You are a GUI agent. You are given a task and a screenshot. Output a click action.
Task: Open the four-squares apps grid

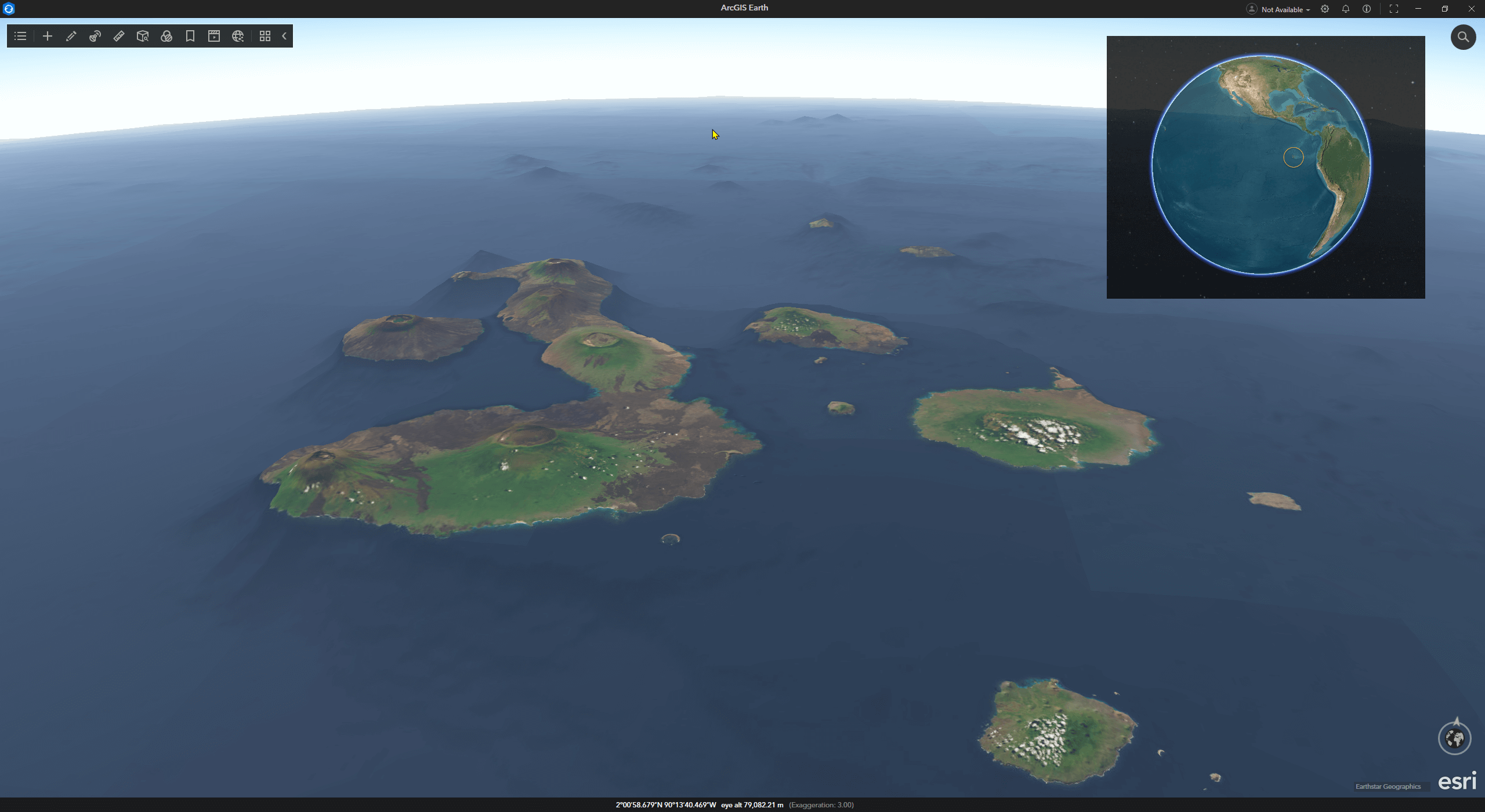265,36
